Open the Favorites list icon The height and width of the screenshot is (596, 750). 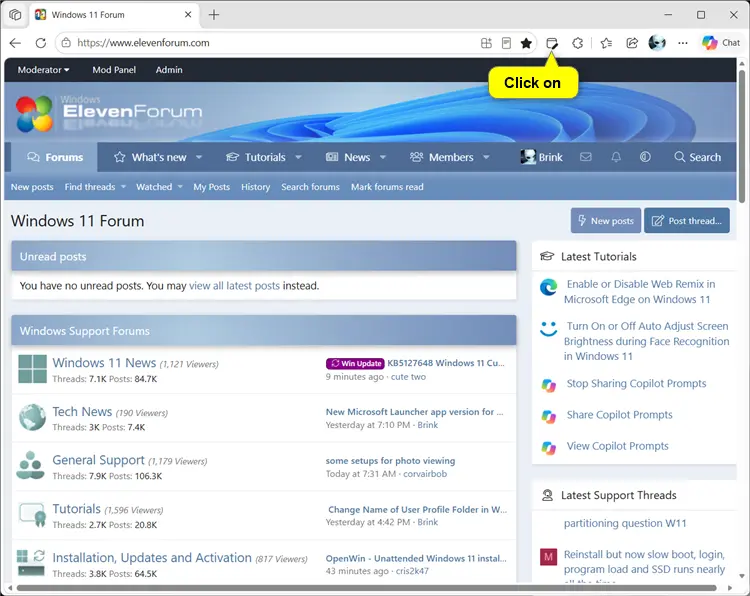[606, 43]
